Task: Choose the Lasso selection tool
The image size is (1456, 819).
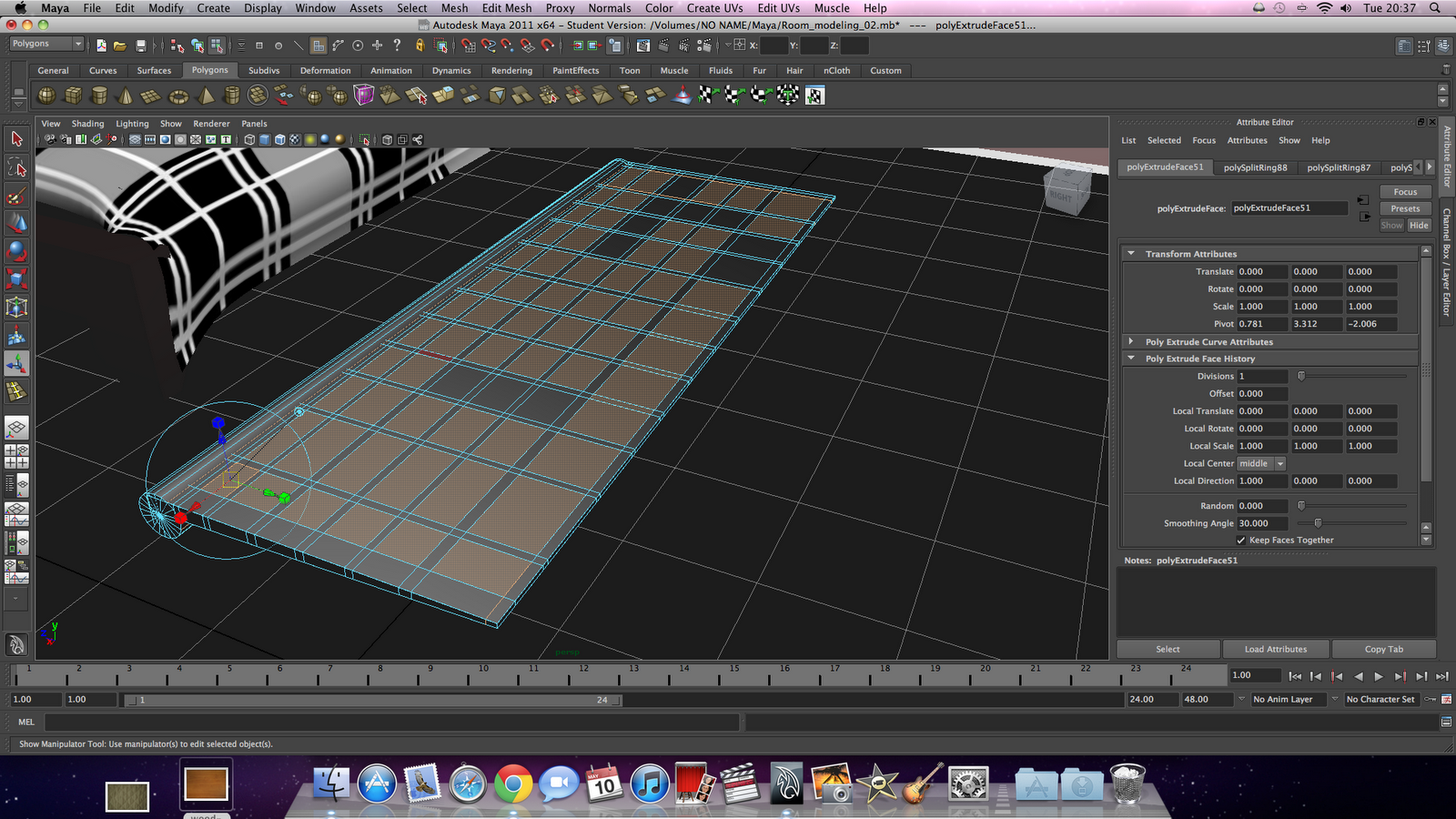Action: (x=16, y=167)
